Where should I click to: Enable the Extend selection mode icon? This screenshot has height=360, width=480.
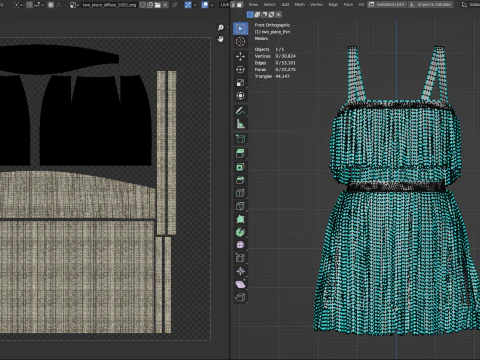(x=257, y=15)
